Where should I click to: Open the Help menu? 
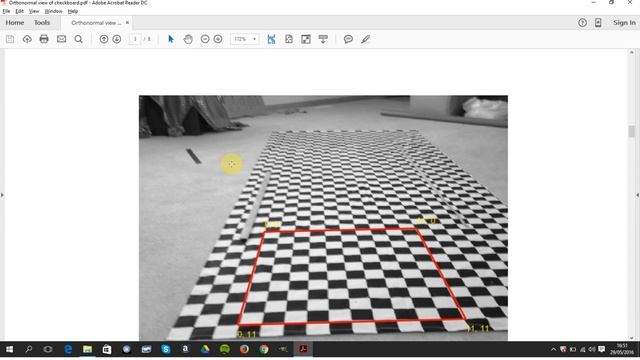coord(73,11)
